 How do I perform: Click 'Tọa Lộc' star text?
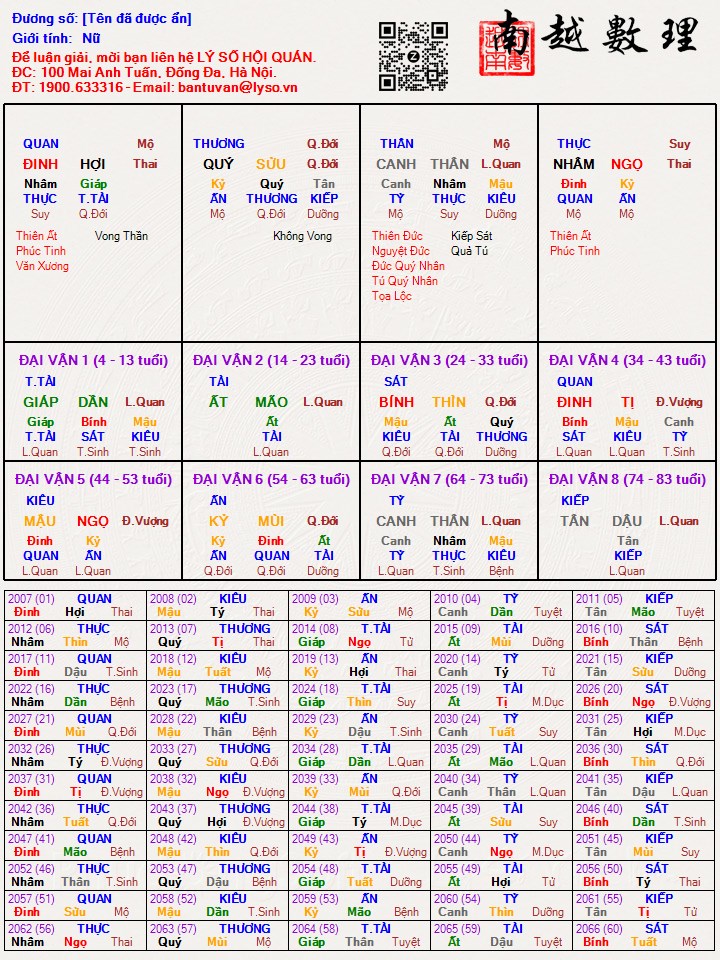click(392, 296)
